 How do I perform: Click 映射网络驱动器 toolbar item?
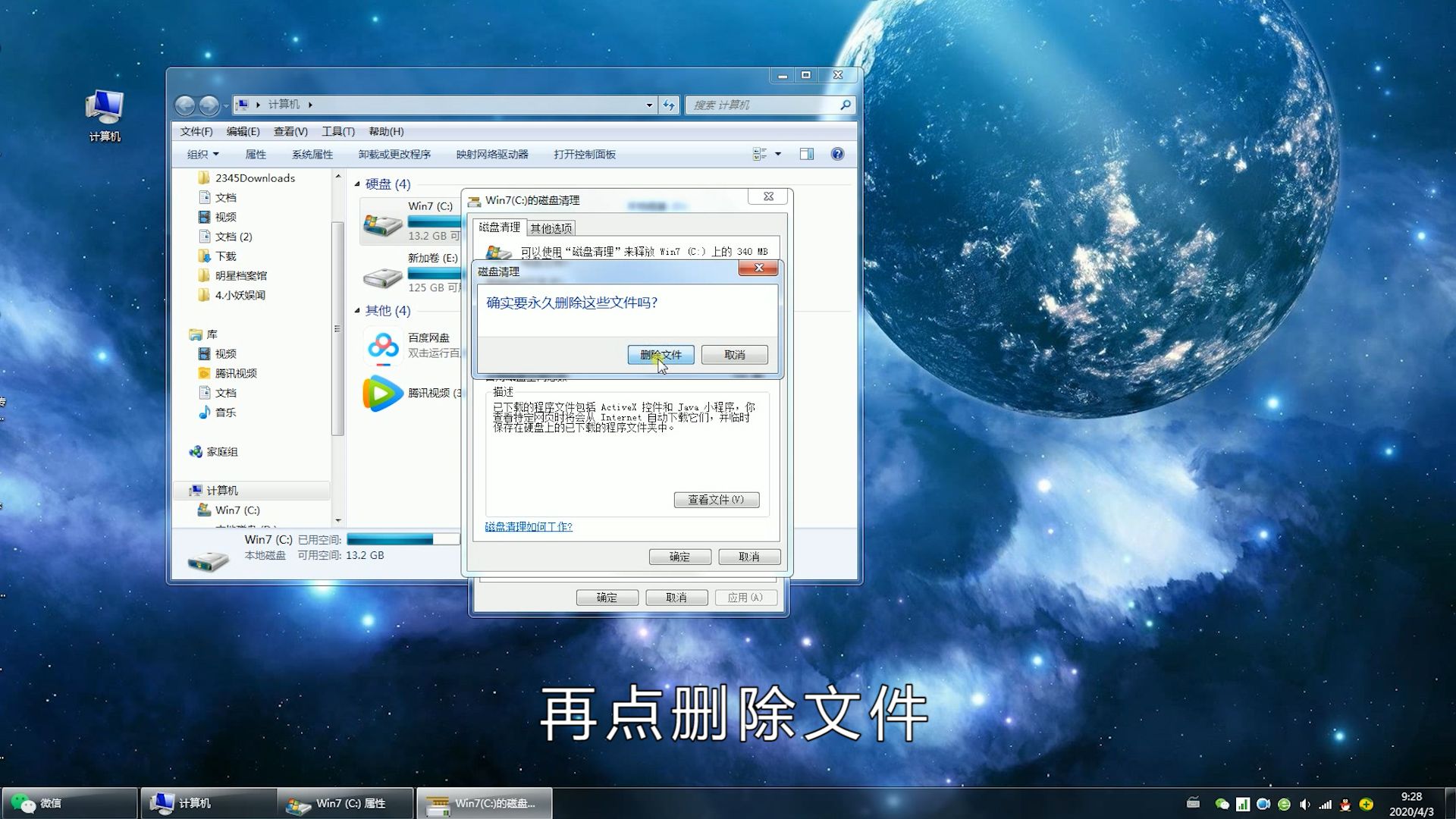[x=492, y=154]
